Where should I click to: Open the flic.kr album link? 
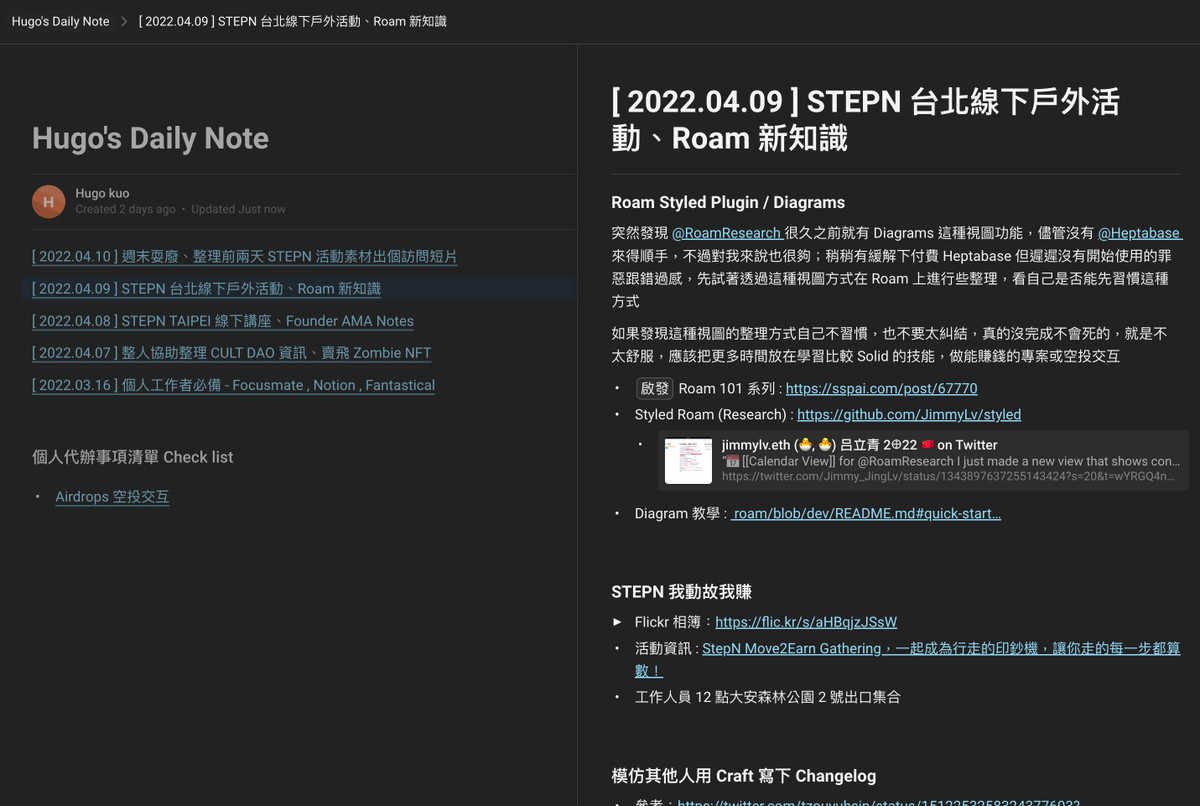coord(805,622)
